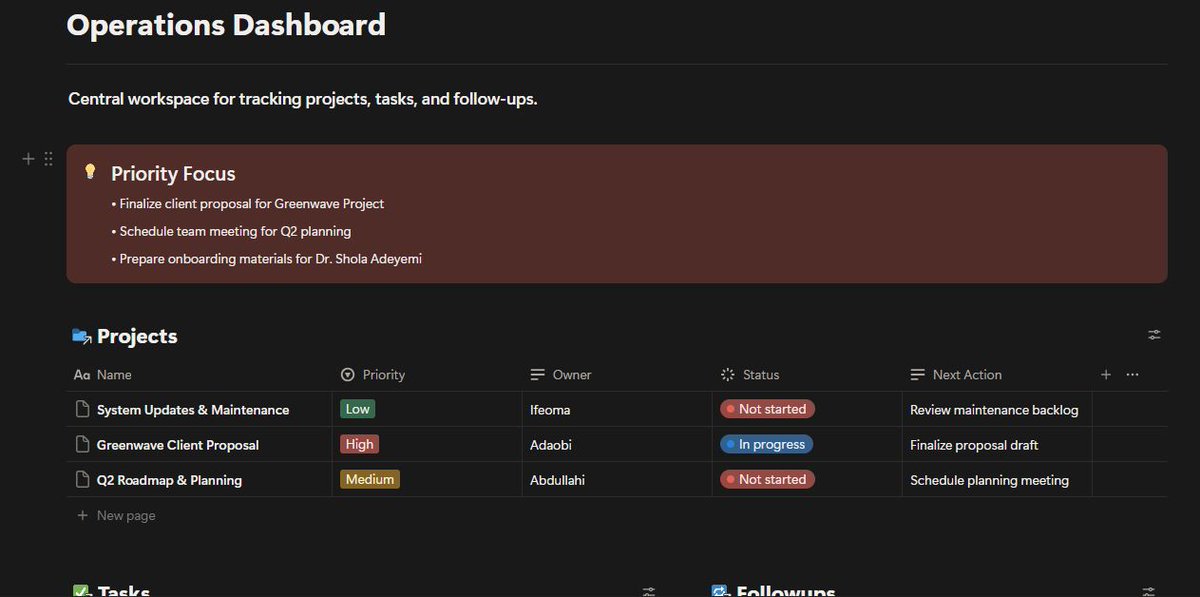Select the Ifeoma owner cell

click(617, 409)
